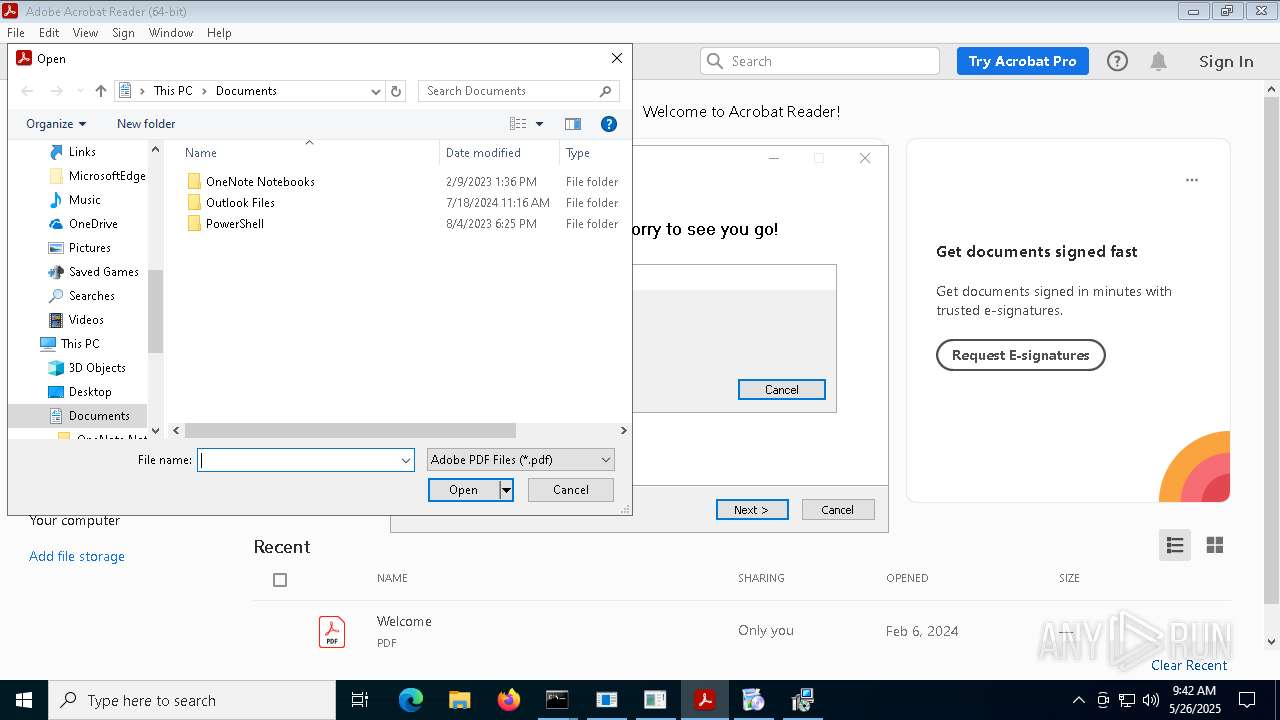Check the select-all box in Recent list
This screenshot has width=1280, height=720.
(x=280, y=580)
